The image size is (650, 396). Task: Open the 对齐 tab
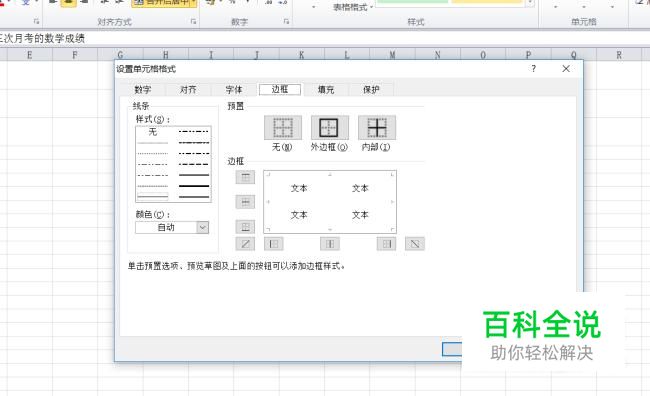click(188, 90)
